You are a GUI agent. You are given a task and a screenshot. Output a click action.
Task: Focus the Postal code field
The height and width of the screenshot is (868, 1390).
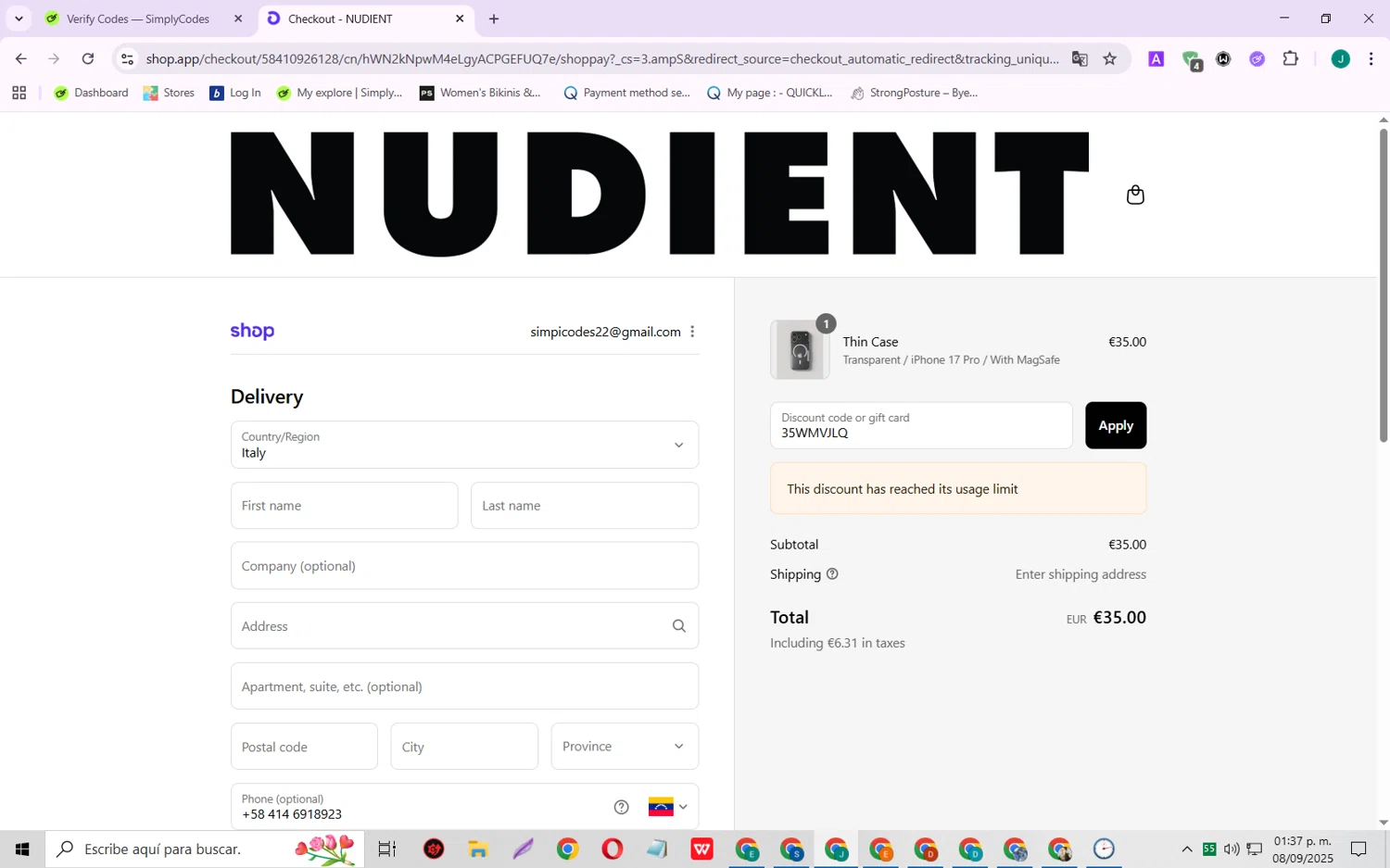(x=304, y=747)
